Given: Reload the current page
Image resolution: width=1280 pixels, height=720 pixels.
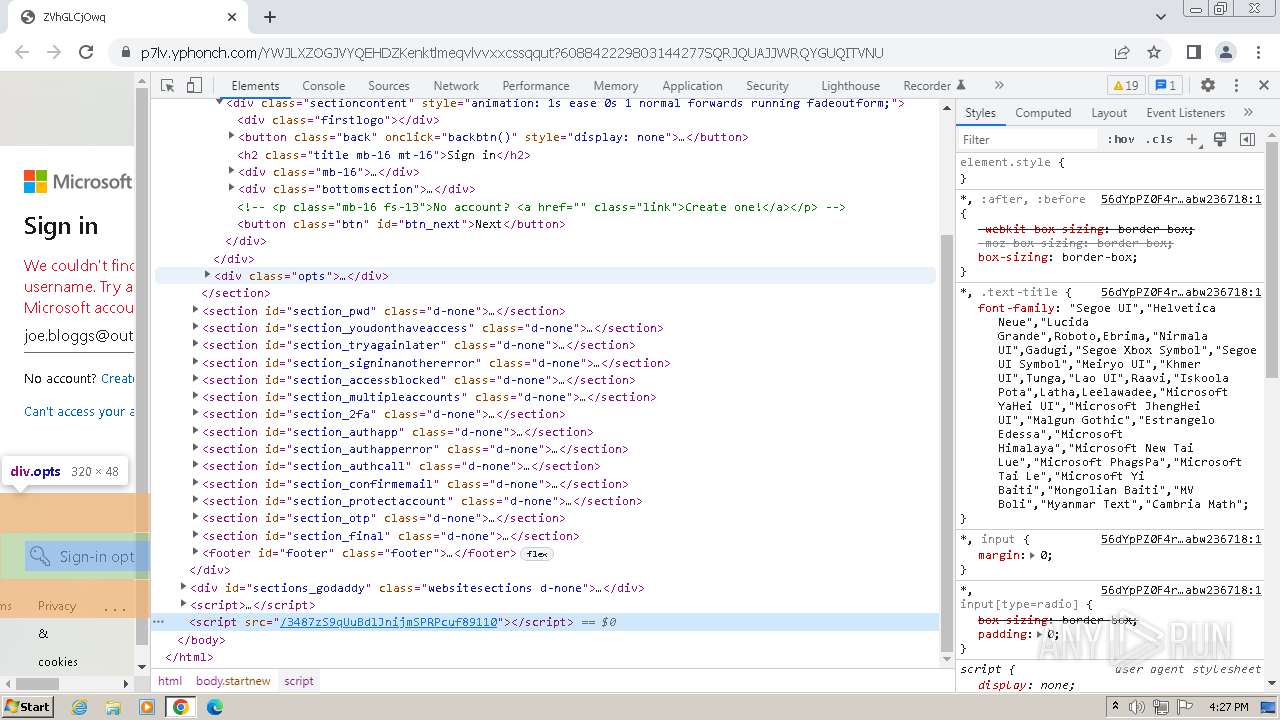Looking at the screenshot, I should (x=86, y=53).
